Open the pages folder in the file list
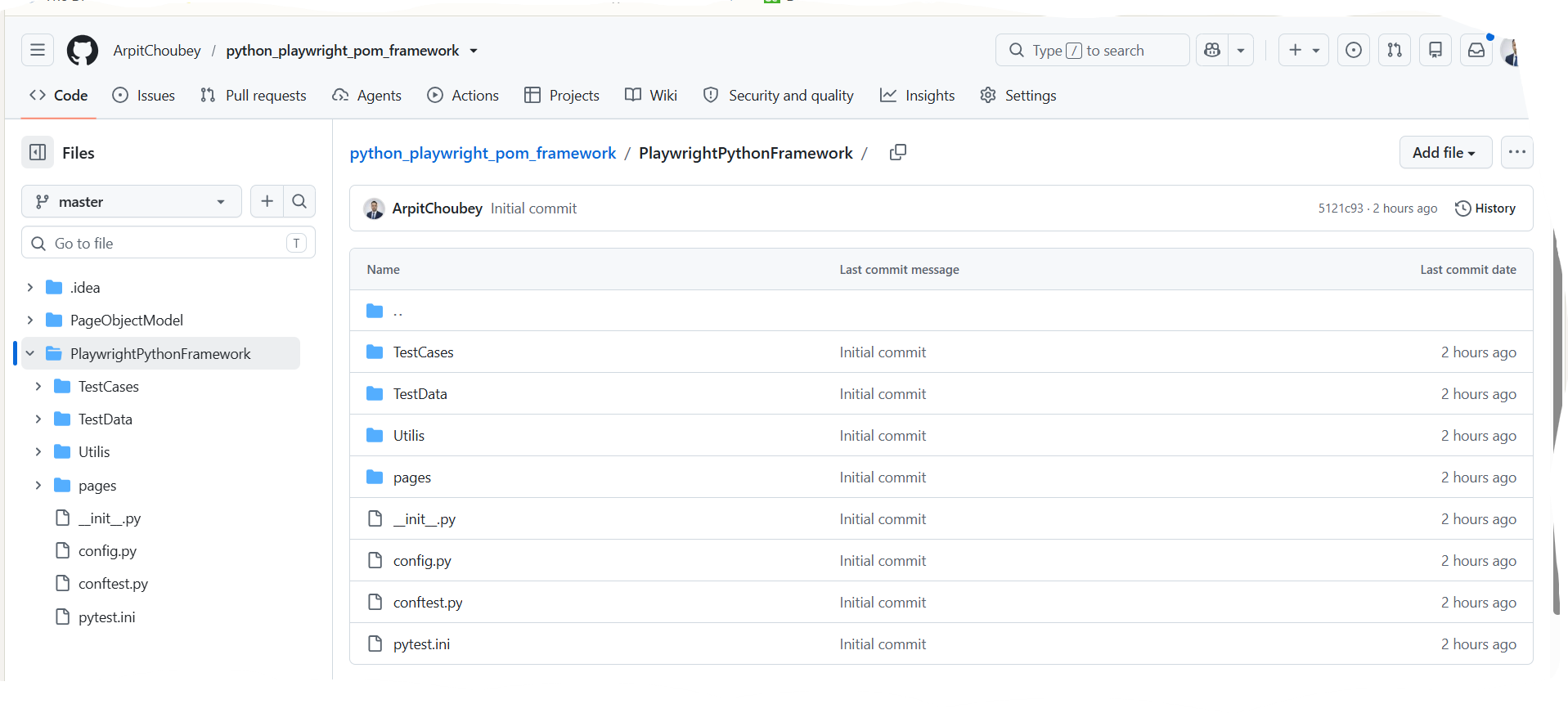Image resolution: width=1568 pixels, height=713 pixels. tap(411, 478)
